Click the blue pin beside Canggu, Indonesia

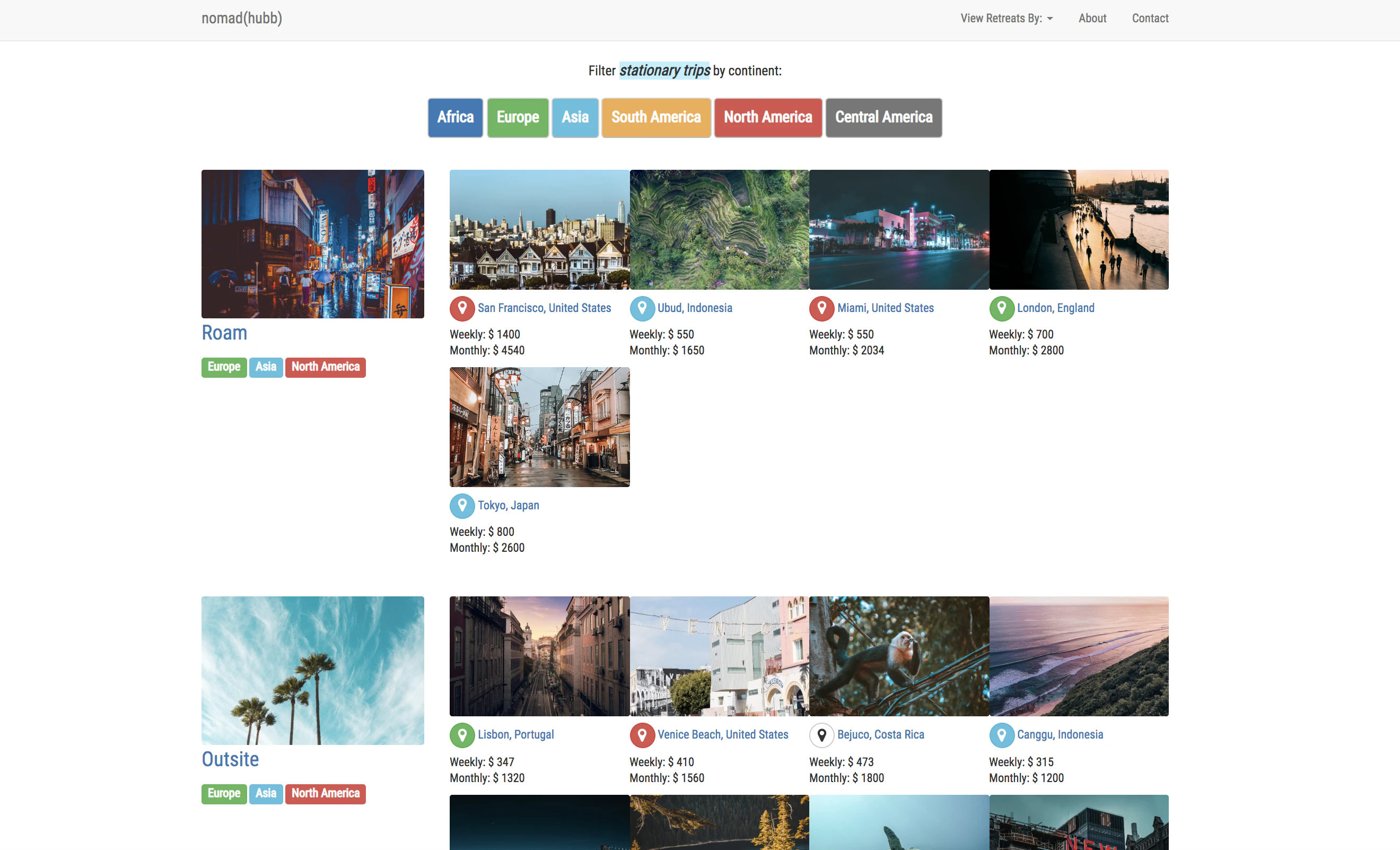click(x=1001, y=734)
